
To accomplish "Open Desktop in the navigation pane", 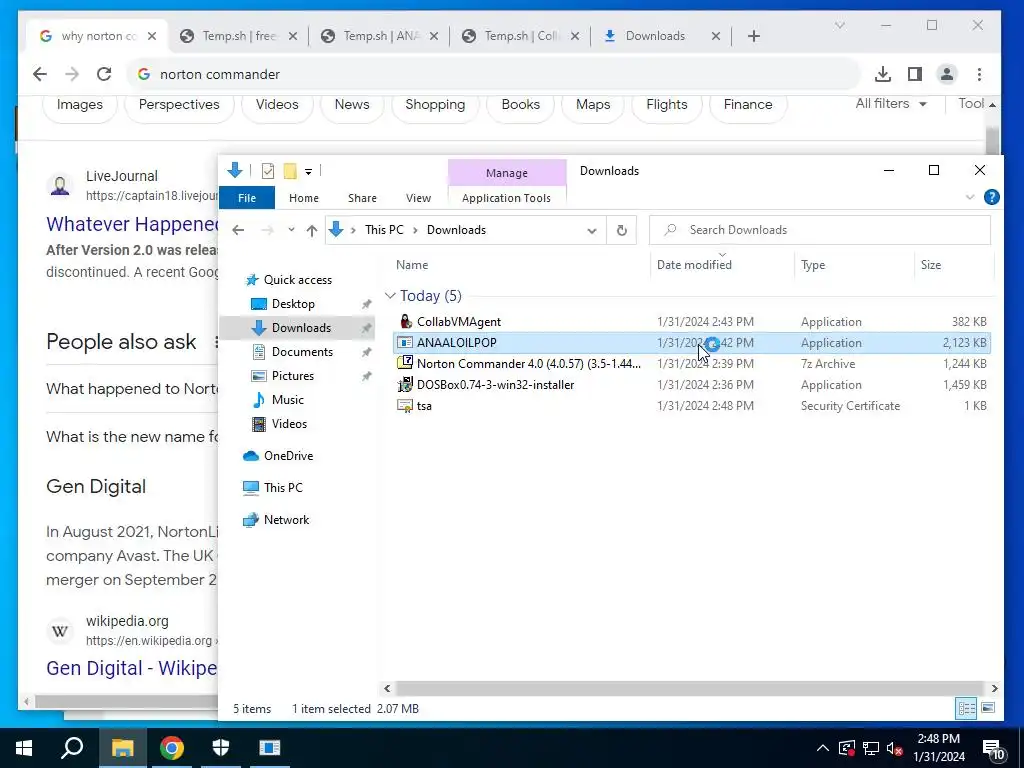I will pyautogui.click(x=293, y=304).
